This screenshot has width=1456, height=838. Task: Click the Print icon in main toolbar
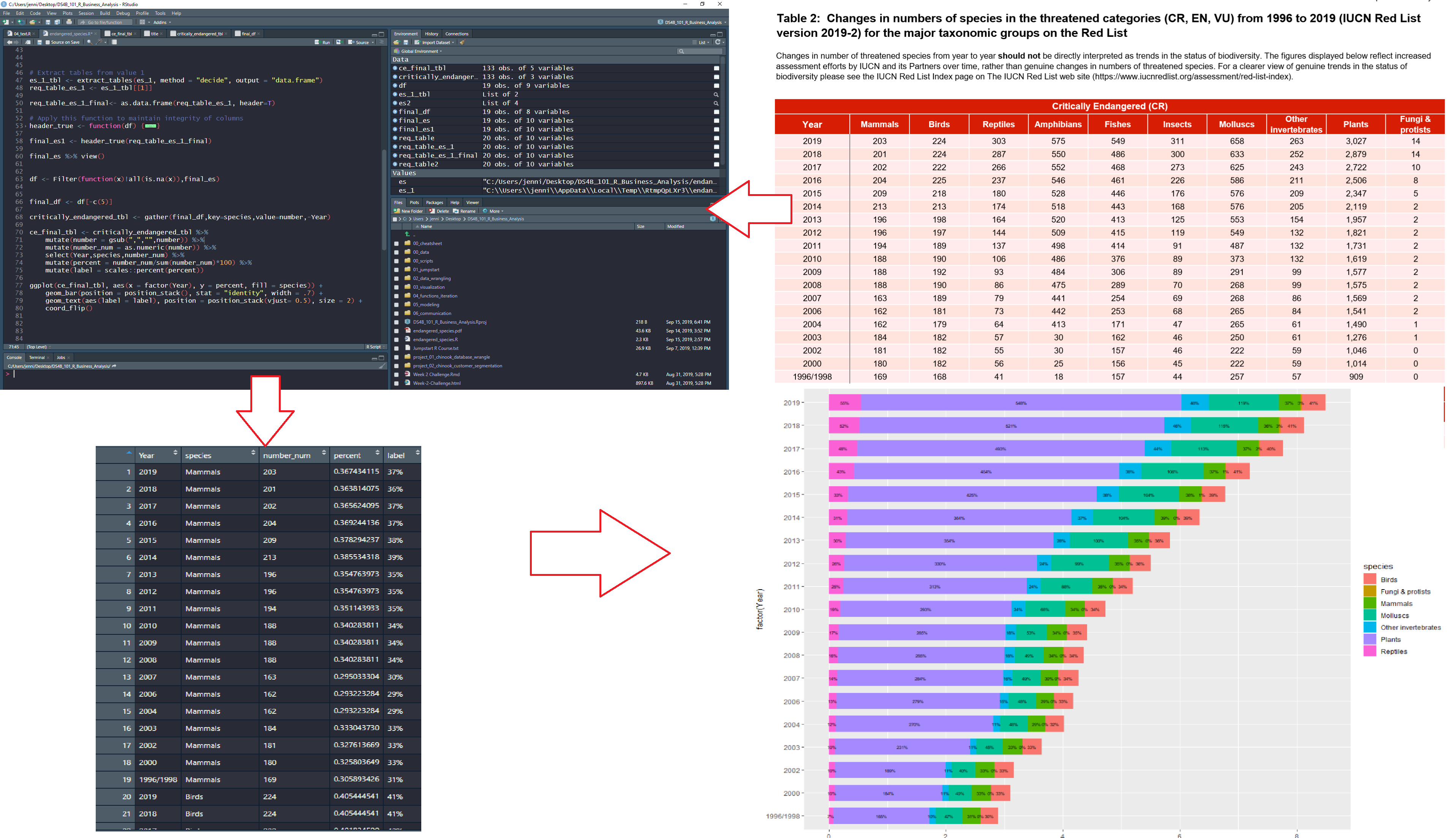(69, 22)
